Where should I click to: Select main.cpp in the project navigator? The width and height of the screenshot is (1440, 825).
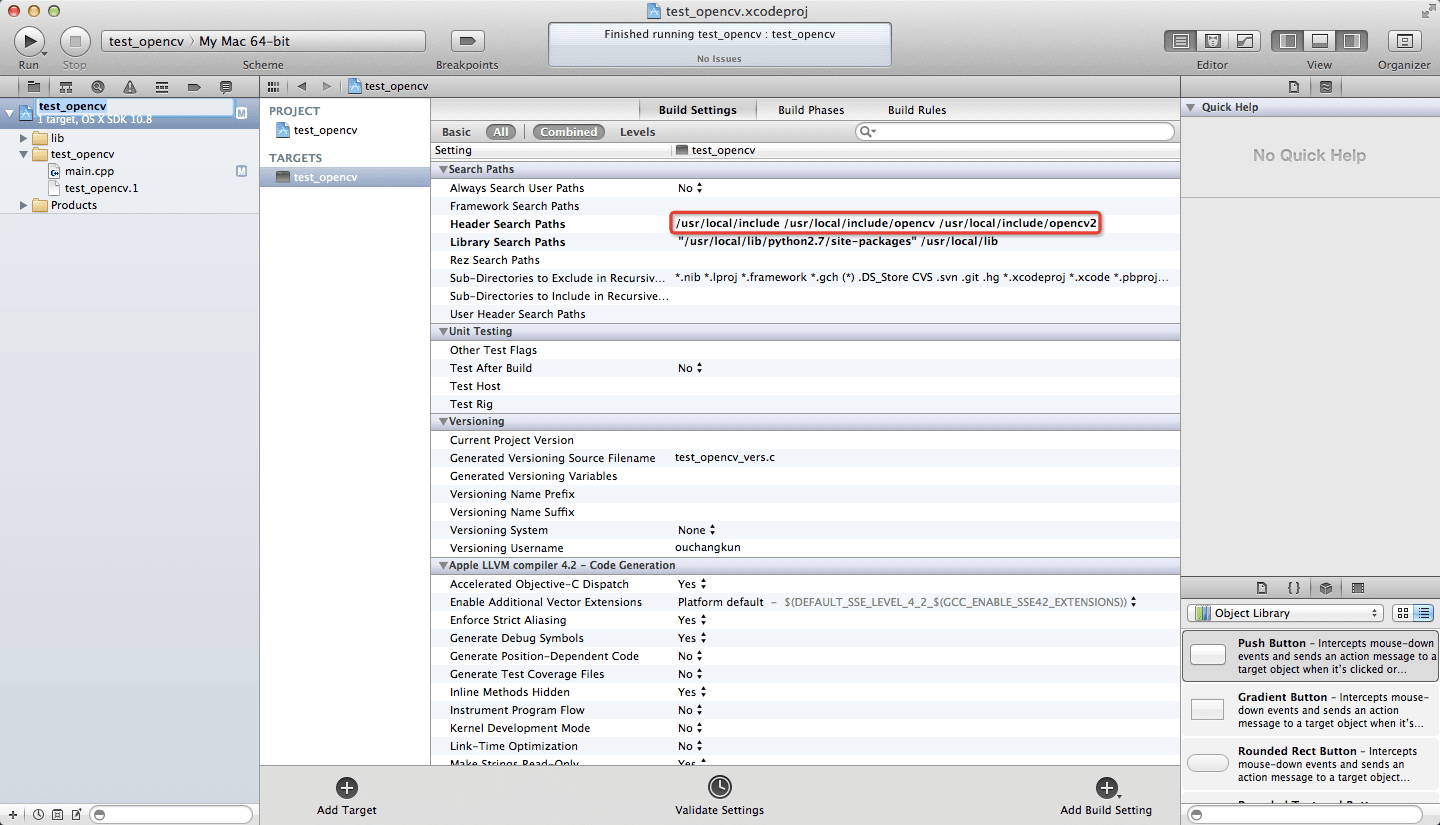pyautogui.click(x=89, y=171)
